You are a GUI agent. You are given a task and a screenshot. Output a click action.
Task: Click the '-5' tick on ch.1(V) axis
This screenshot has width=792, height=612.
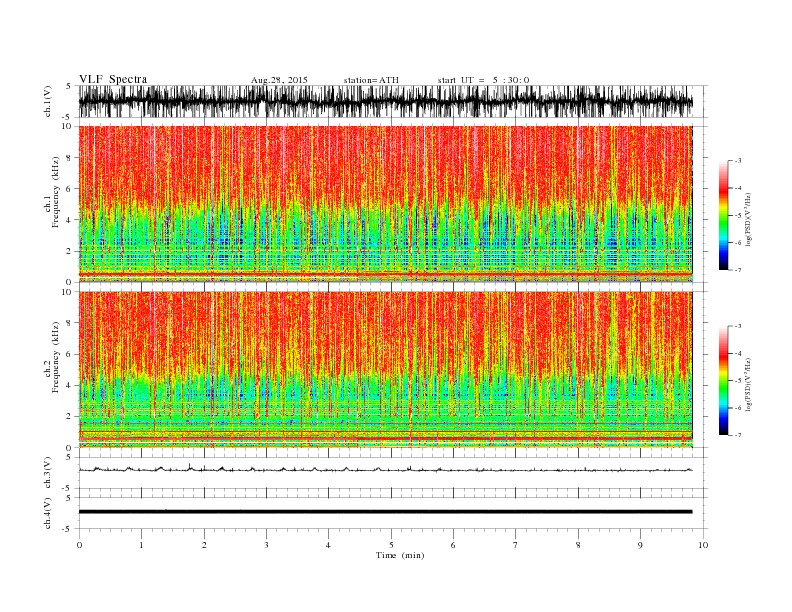(68, 117)
